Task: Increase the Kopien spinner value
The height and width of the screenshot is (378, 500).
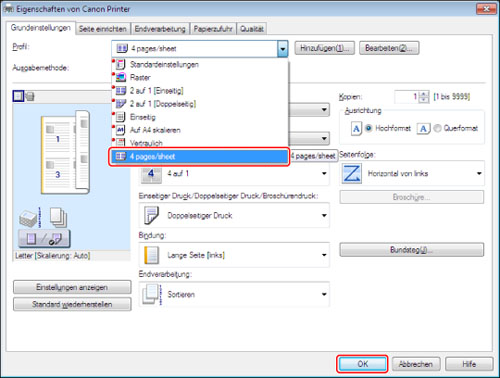Action: 424,94
